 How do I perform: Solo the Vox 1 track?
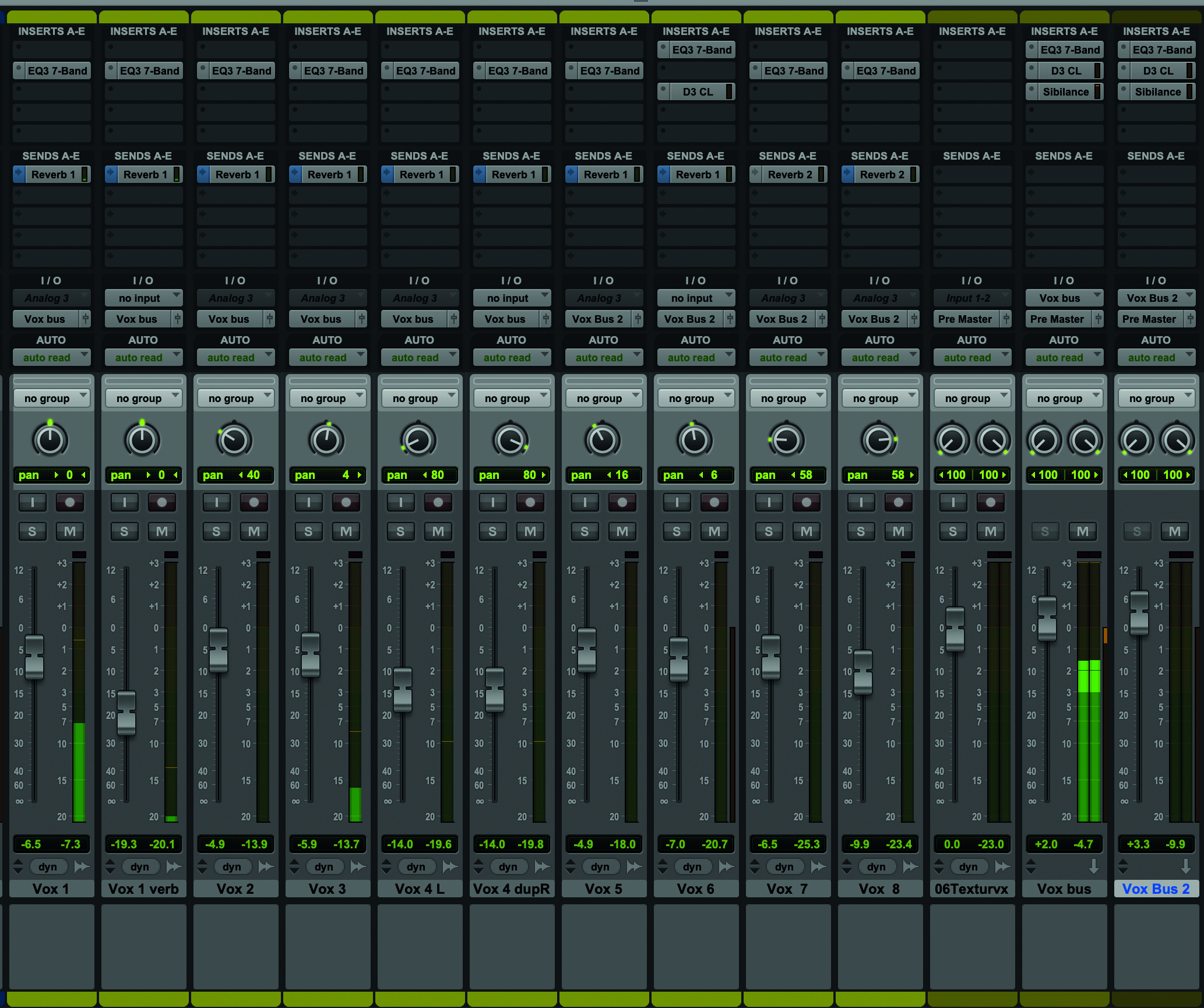click(x=33, y=531)
